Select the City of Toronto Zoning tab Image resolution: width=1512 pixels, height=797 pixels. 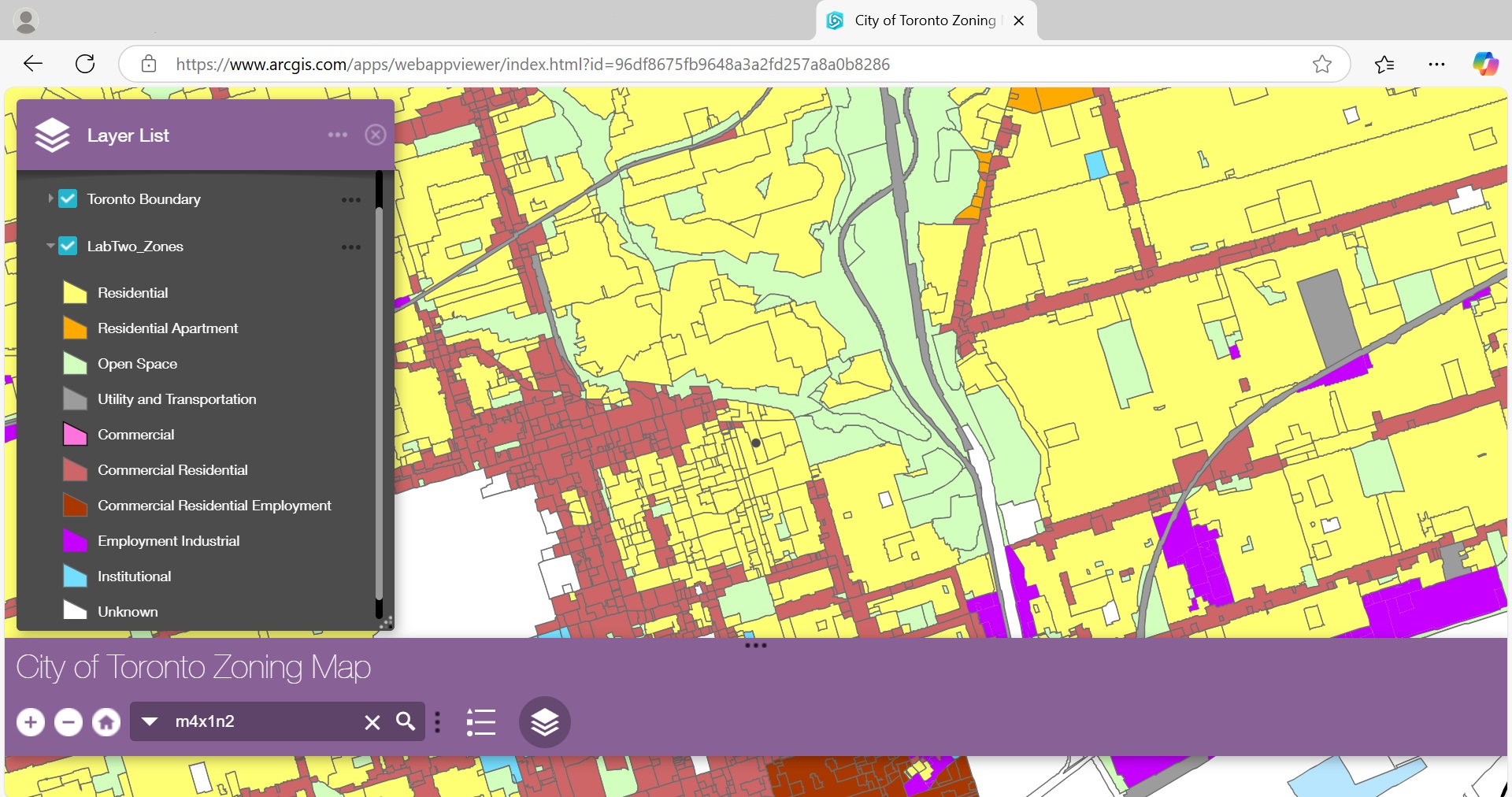click(x=926, y=20)
